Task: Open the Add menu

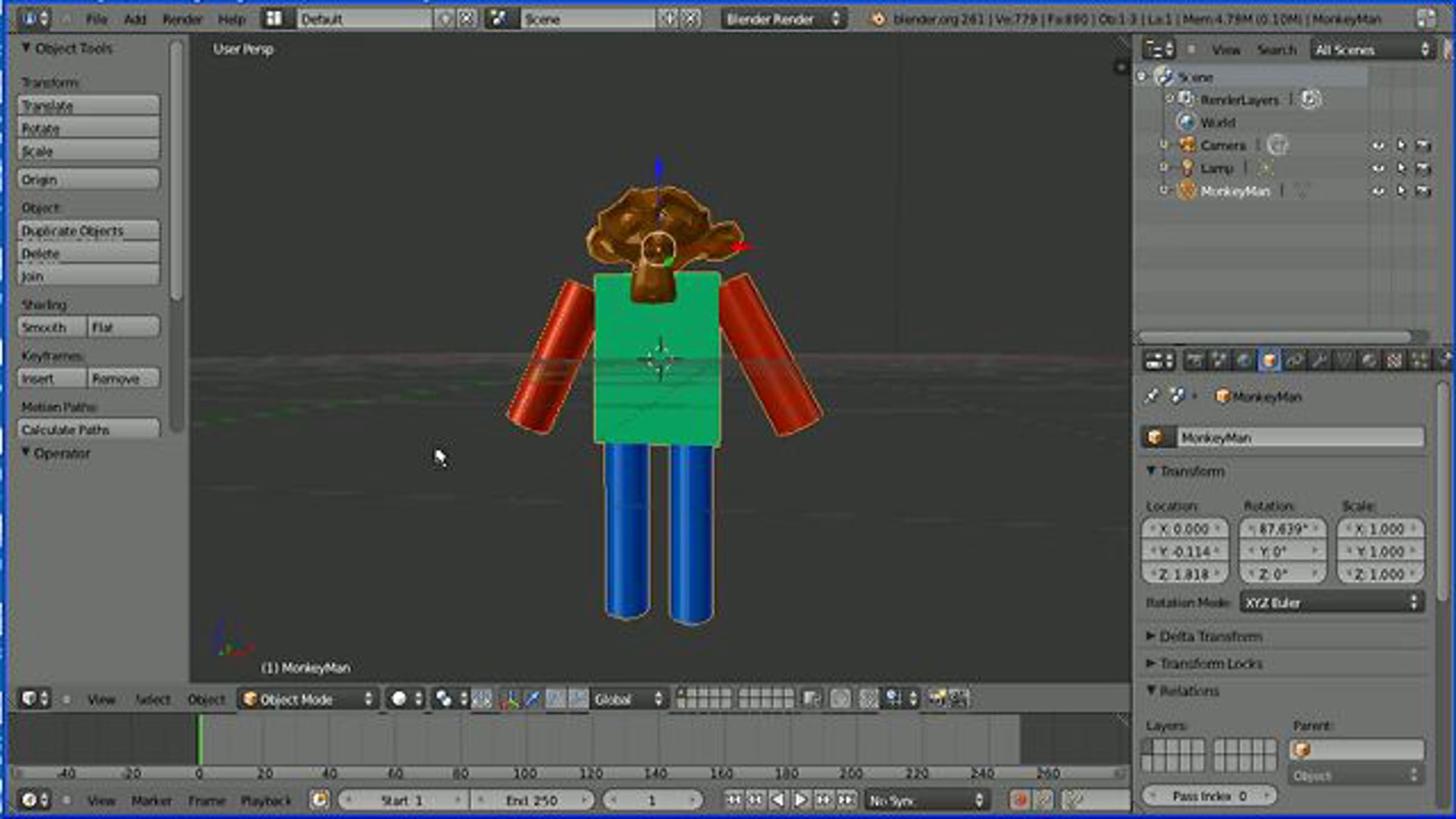Action: point(135,19)
